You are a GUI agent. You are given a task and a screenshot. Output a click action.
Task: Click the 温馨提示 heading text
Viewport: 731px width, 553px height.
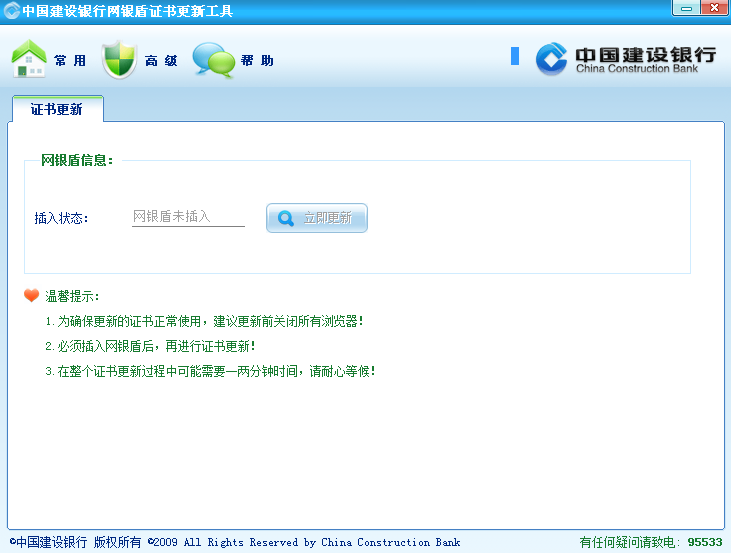click(x=72, y=296)
